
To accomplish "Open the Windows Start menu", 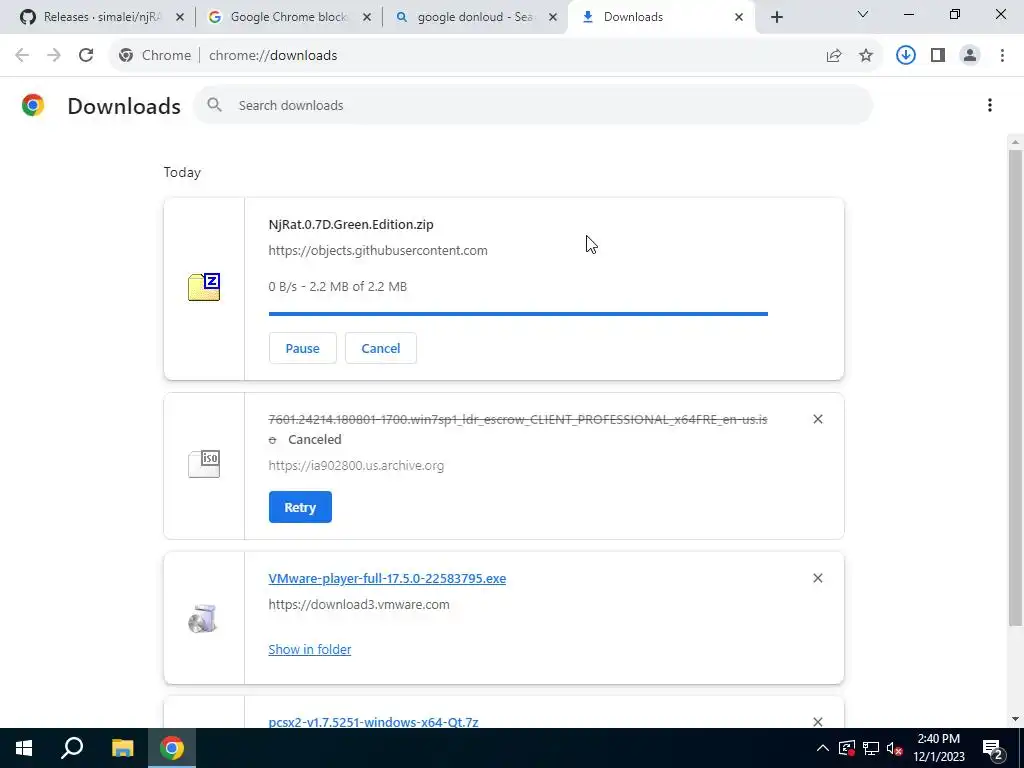I will [x=24, y=748].
